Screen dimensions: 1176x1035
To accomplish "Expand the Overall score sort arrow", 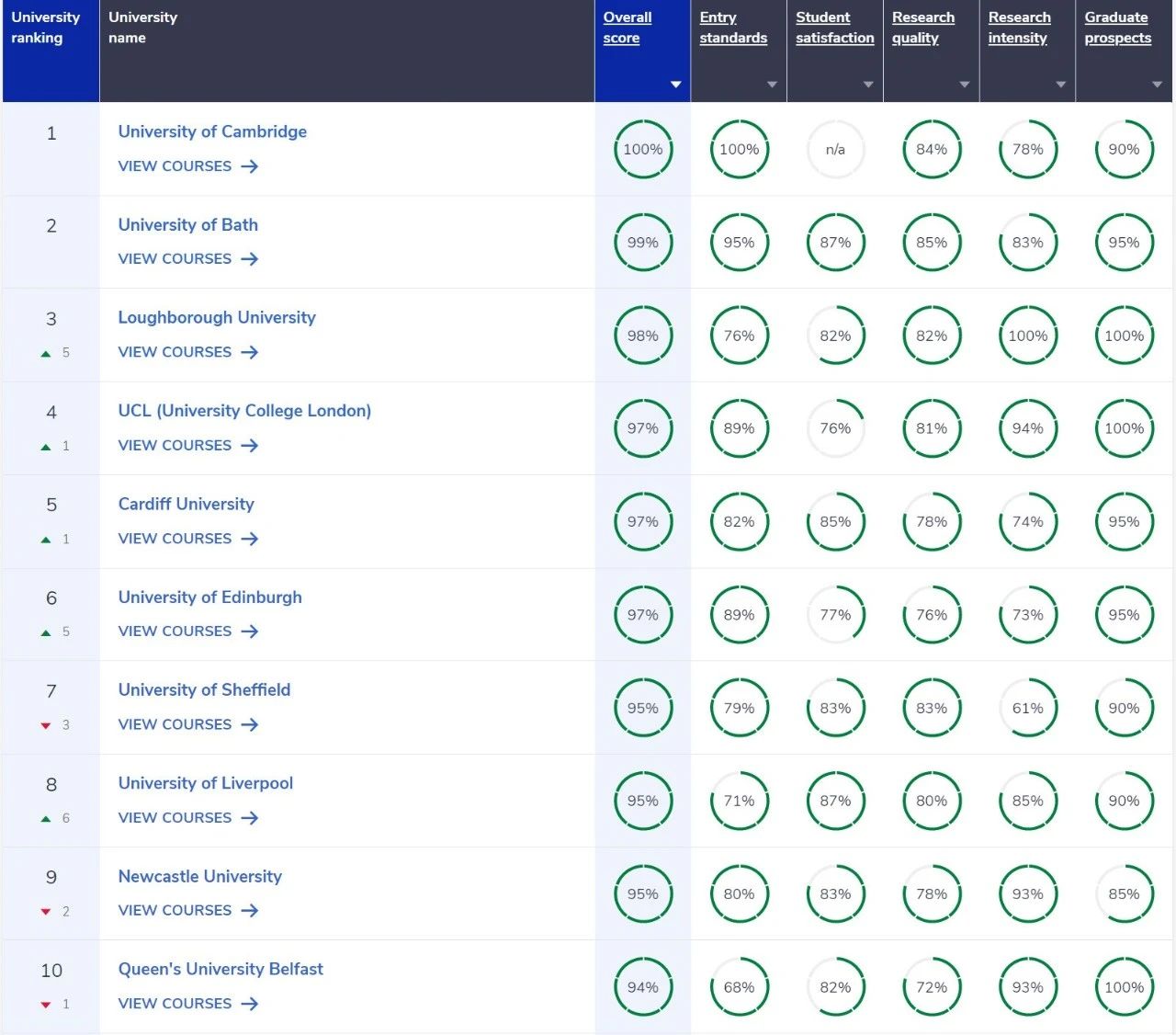I will [x=675, y=85].
